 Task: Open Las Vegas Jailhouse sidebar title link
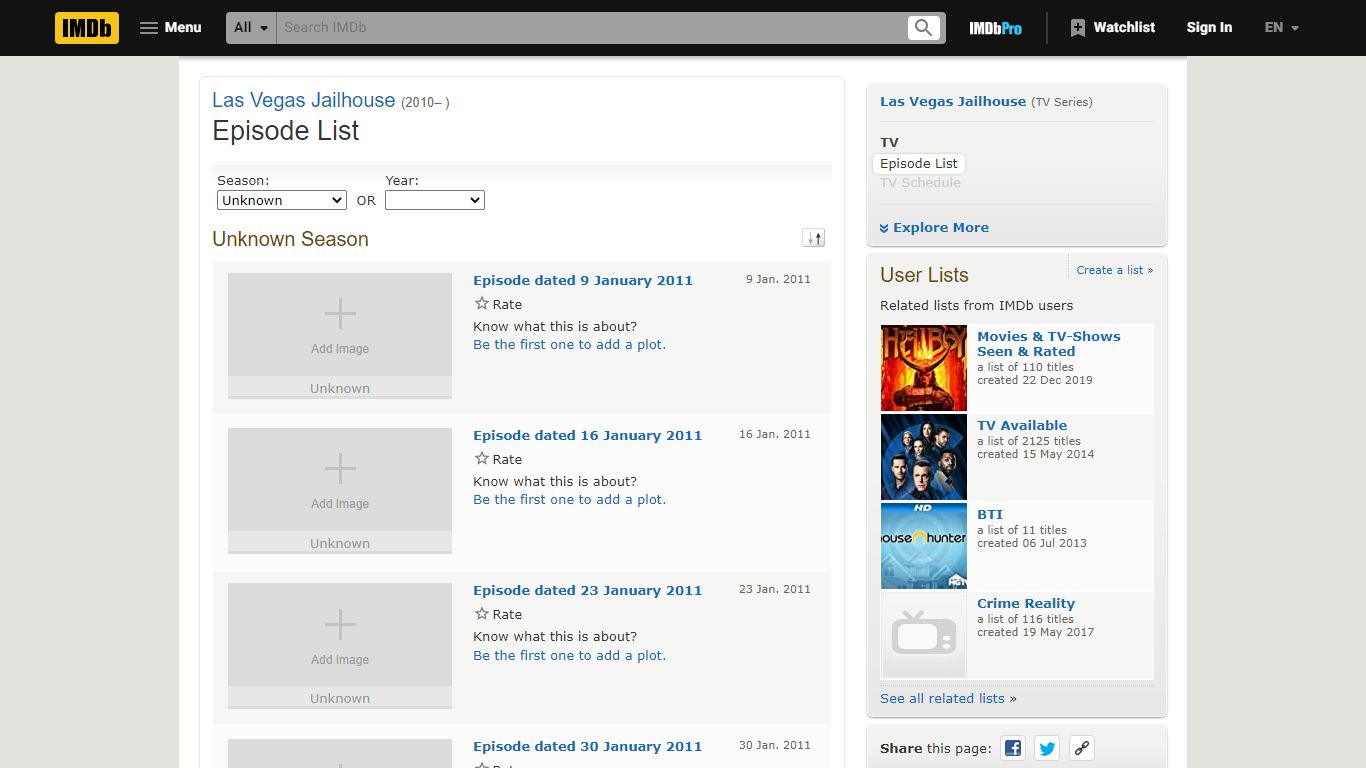coord(953,102)
